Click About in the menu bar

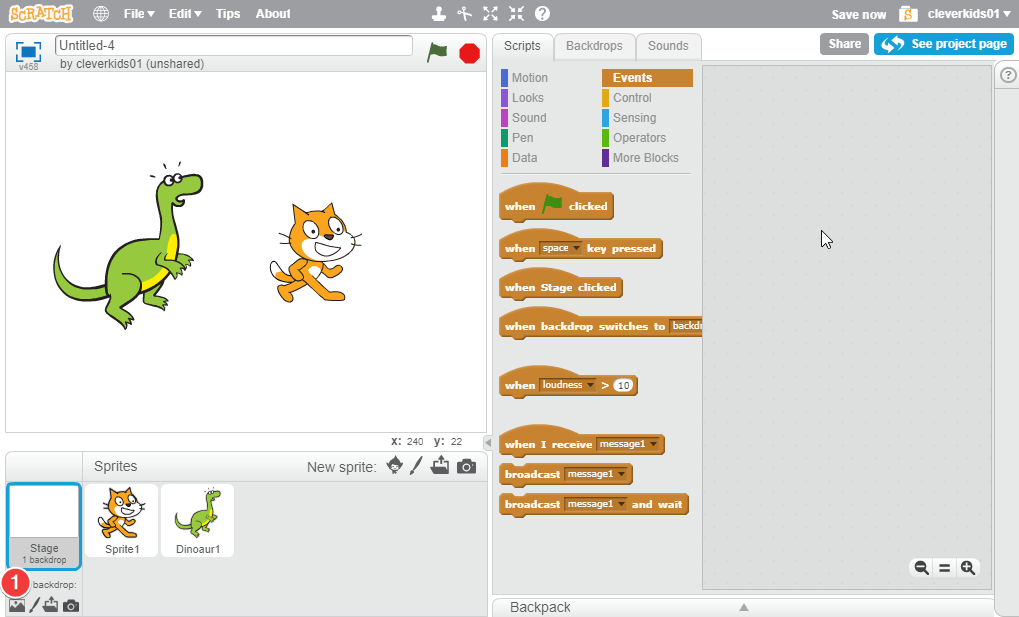pos(273,14)
